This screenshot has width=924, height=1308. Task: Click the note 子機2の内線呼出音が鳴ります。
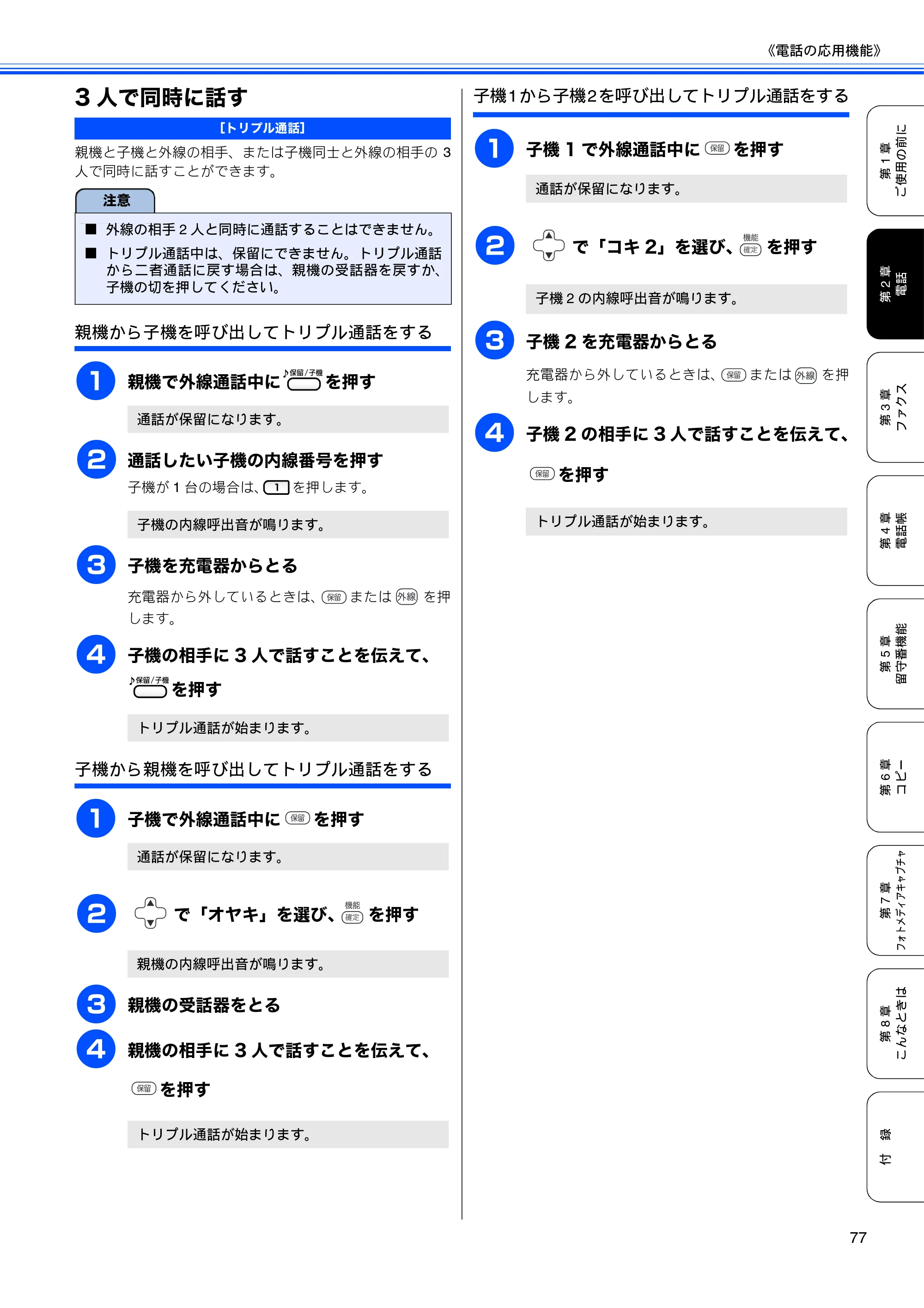pos(687,298)
